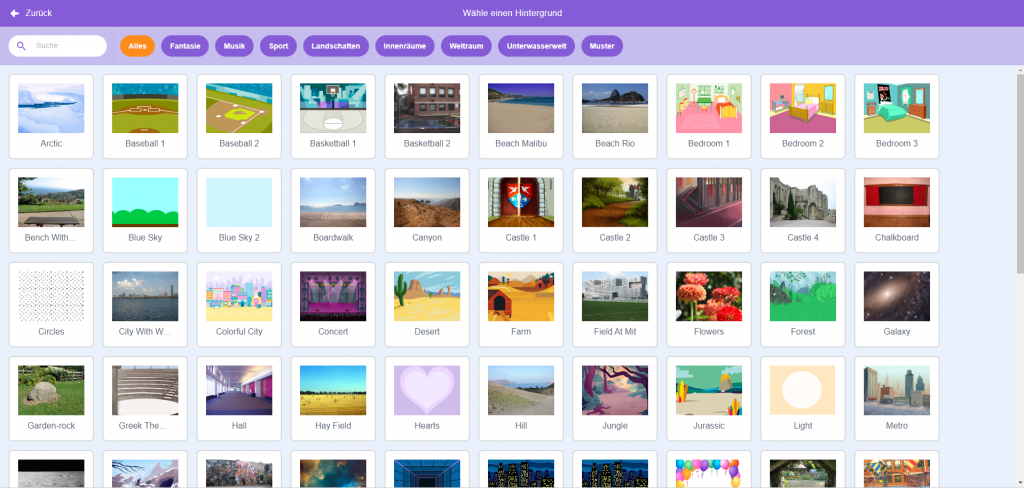Viewport: 1024px width, 489px height.
Task: Filter backdrops by Landschaften
Action: tap(336, 46)
